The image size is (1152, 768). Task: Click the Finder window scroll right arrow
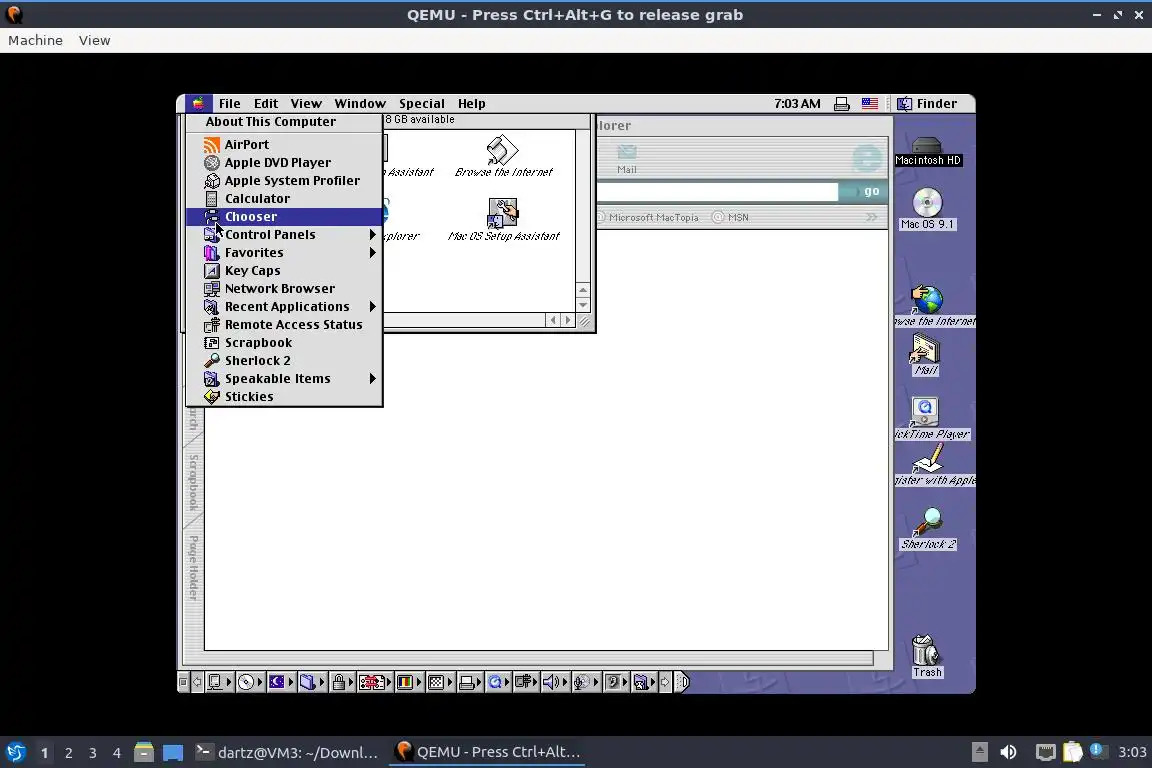(567, 320)
